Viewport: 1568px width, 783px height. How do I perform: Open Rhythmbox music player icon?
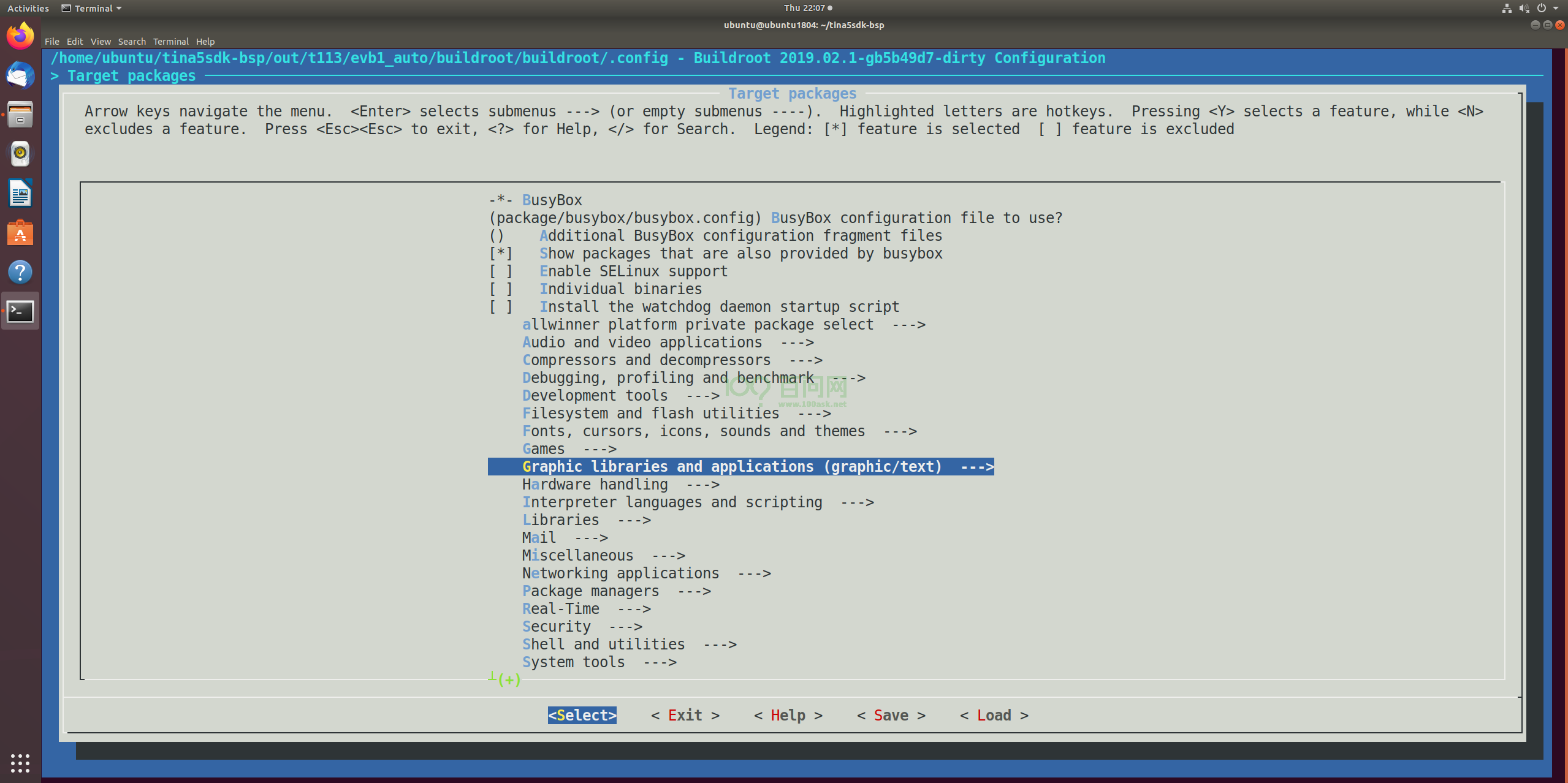20,154
